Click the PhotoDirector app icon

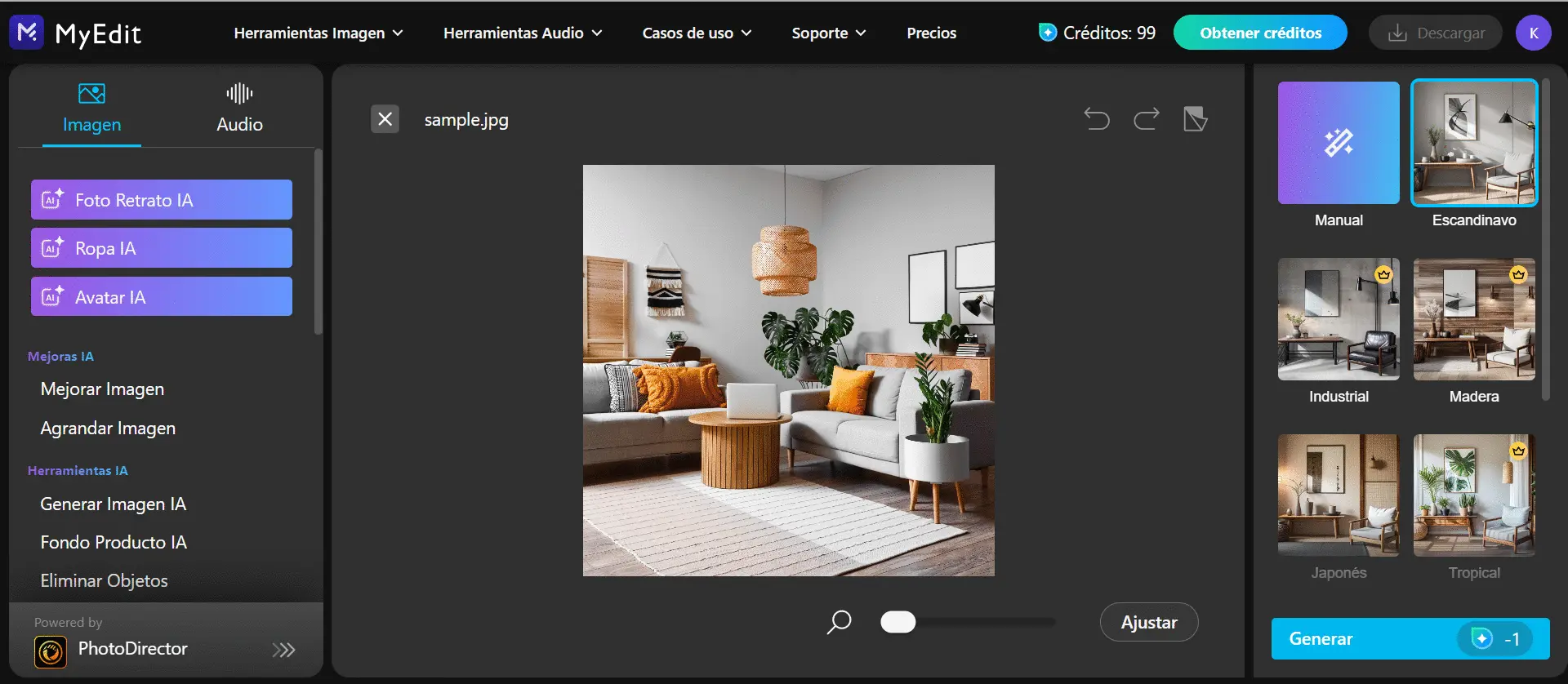tap(51, 651)
